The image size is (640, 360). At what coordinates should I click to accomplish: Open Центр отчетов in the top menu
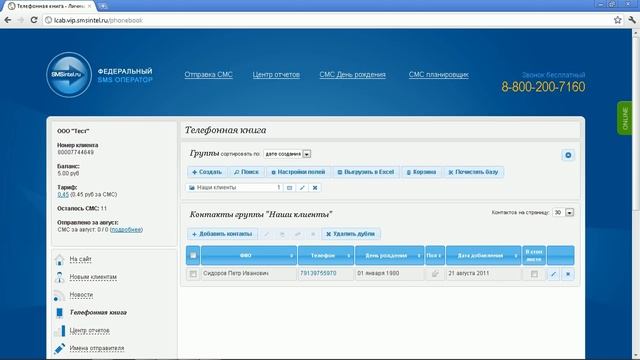click(276, 75)
